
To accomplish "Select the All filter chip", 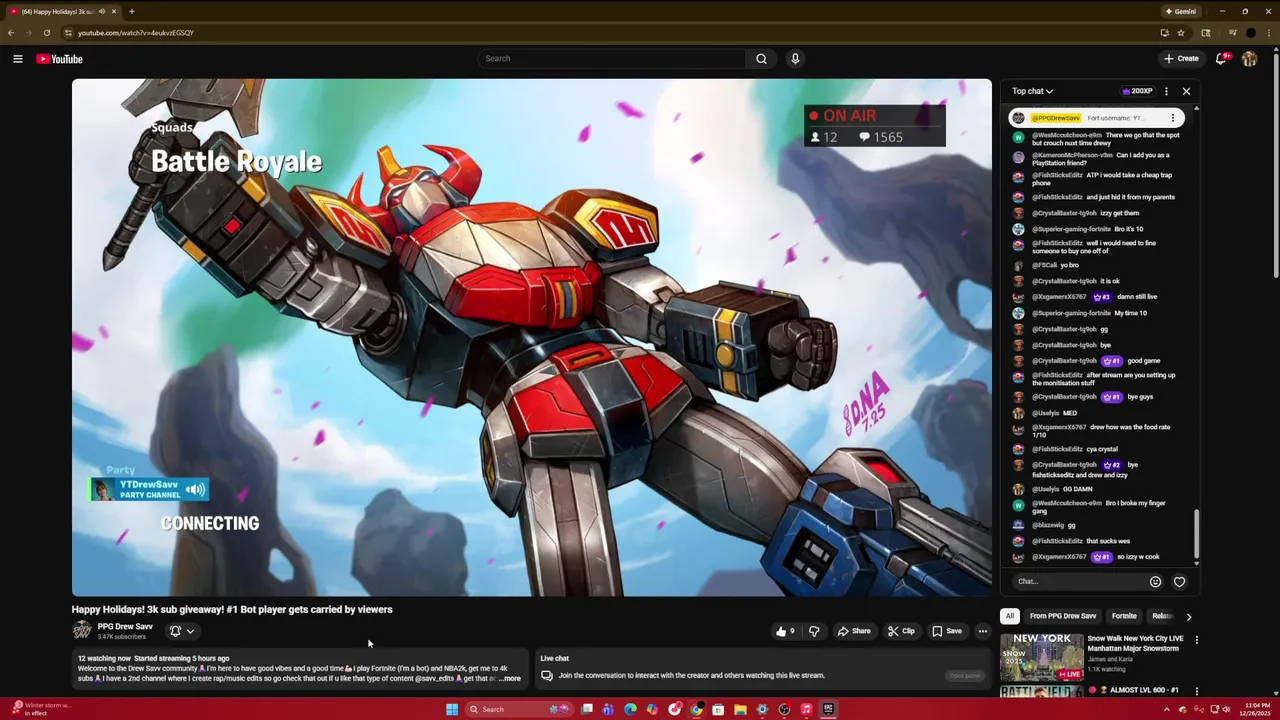I will coord(1010,616).
